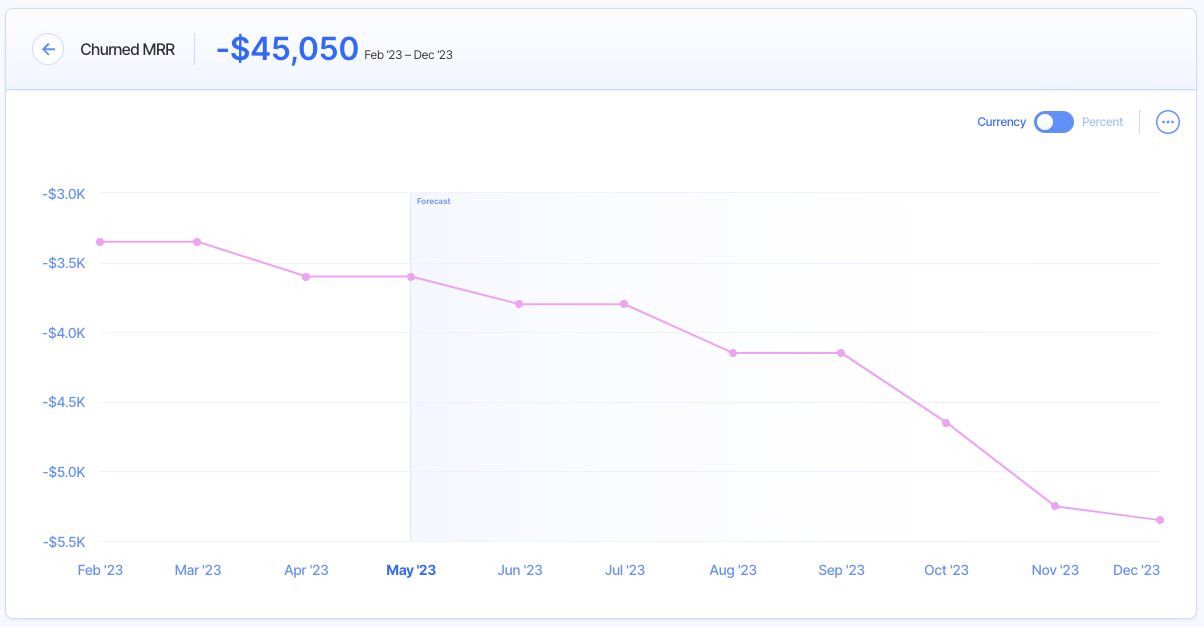This screenshot has width=1204, height=627.
Task: Open the three-dot options menu
Action: [1167, 121]
